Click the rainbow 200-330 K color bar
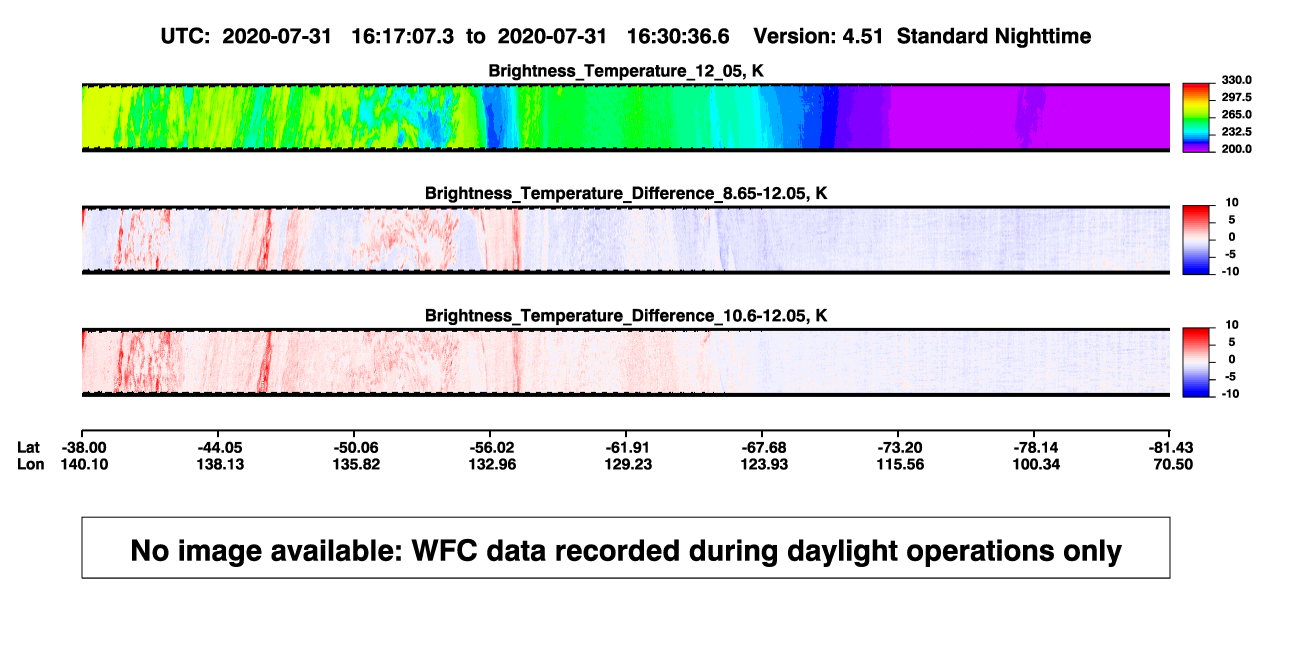This screenshot has height=667, width=1300. pos(1197,118)
